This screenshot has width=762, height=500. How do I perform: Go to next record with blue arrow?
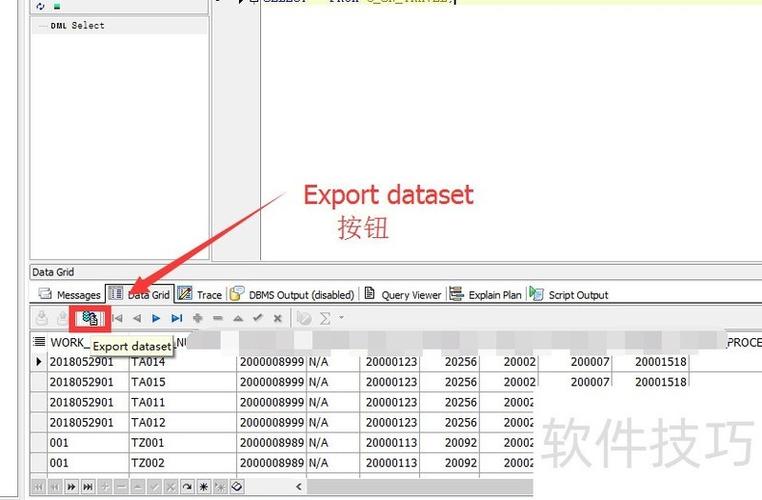[x=156, y=318]
